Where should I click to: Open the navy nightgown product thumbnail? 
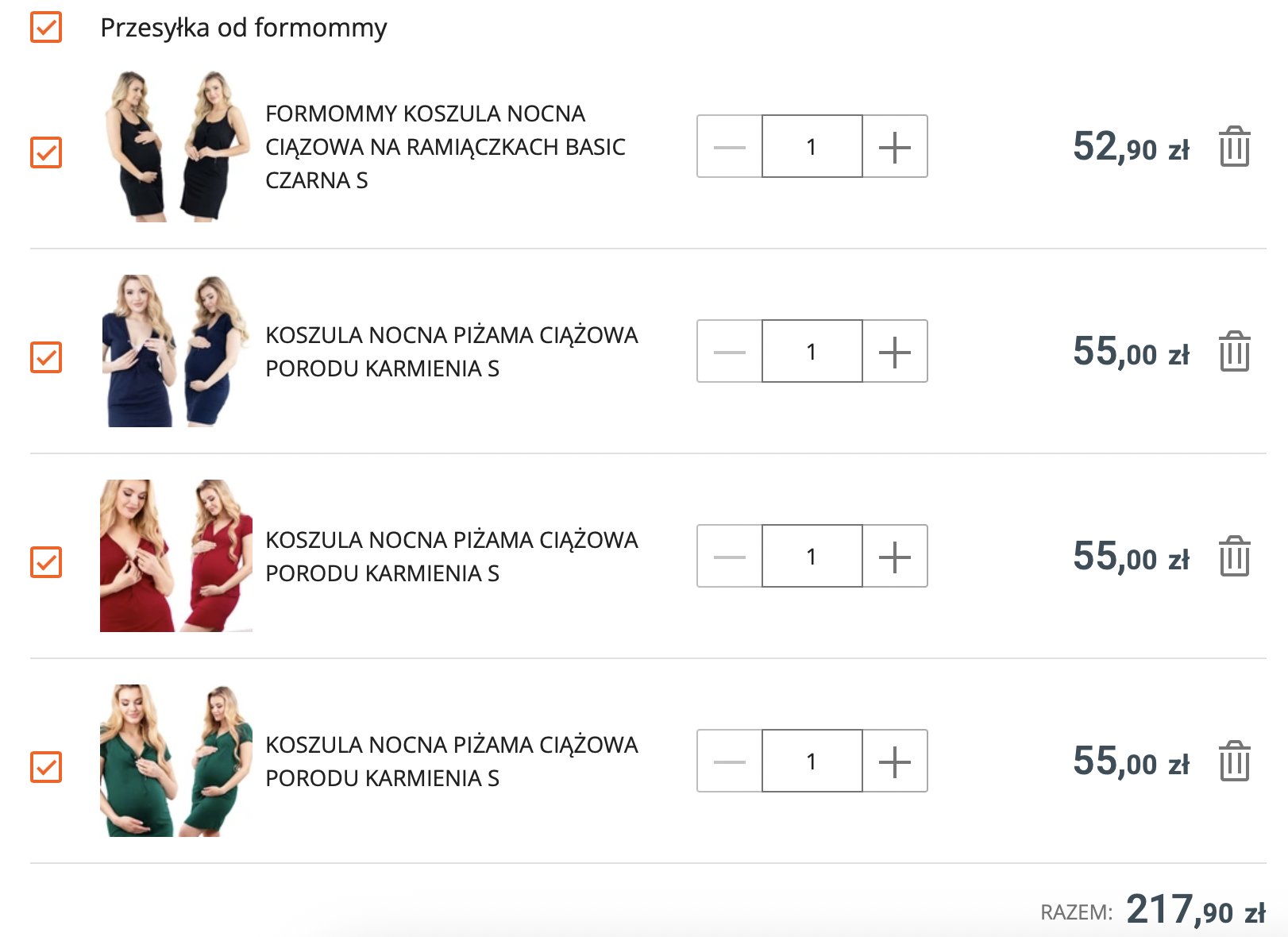coord(175,351)
